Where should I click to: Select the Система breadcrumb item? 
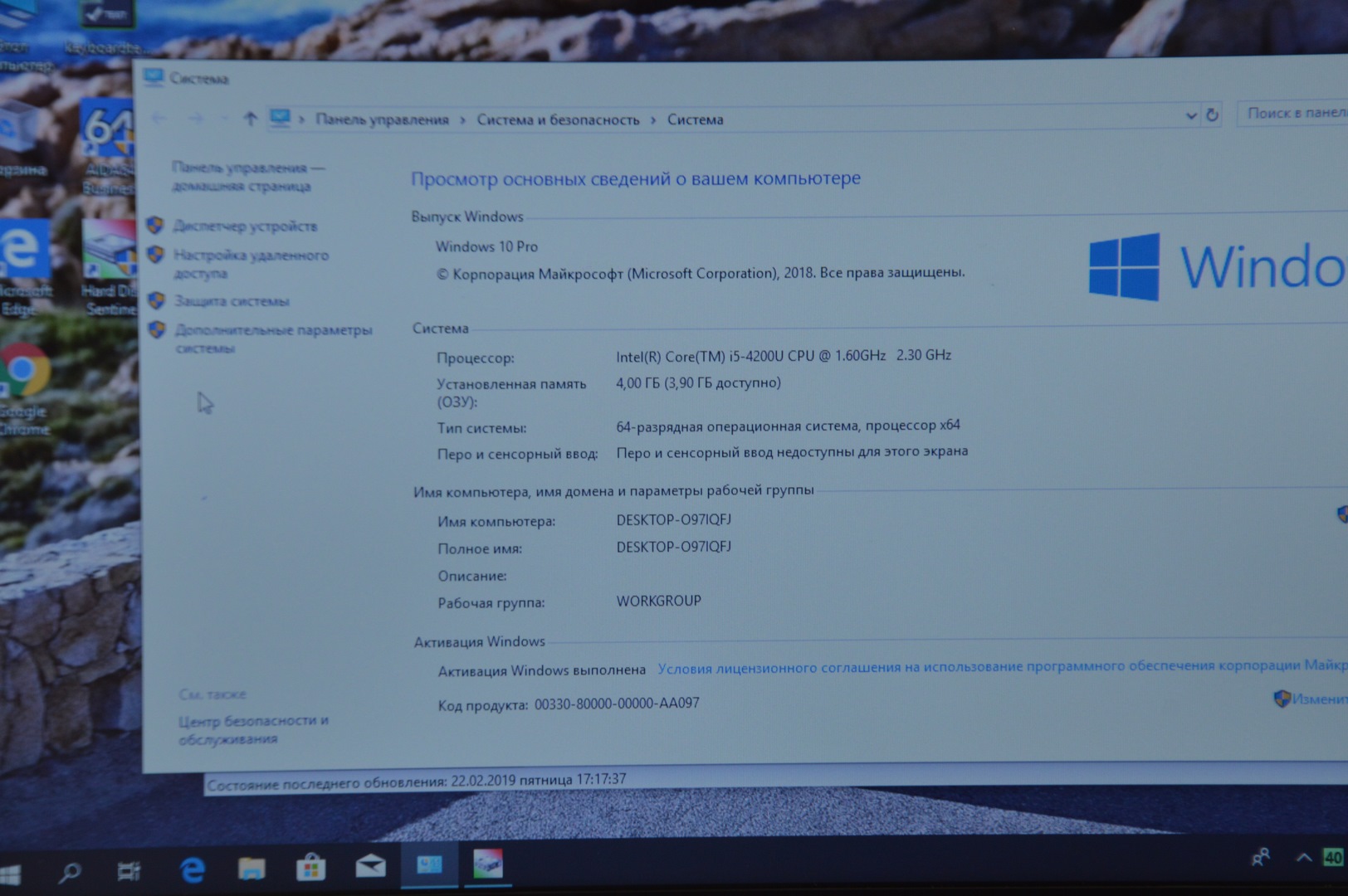tap(696, 119)
